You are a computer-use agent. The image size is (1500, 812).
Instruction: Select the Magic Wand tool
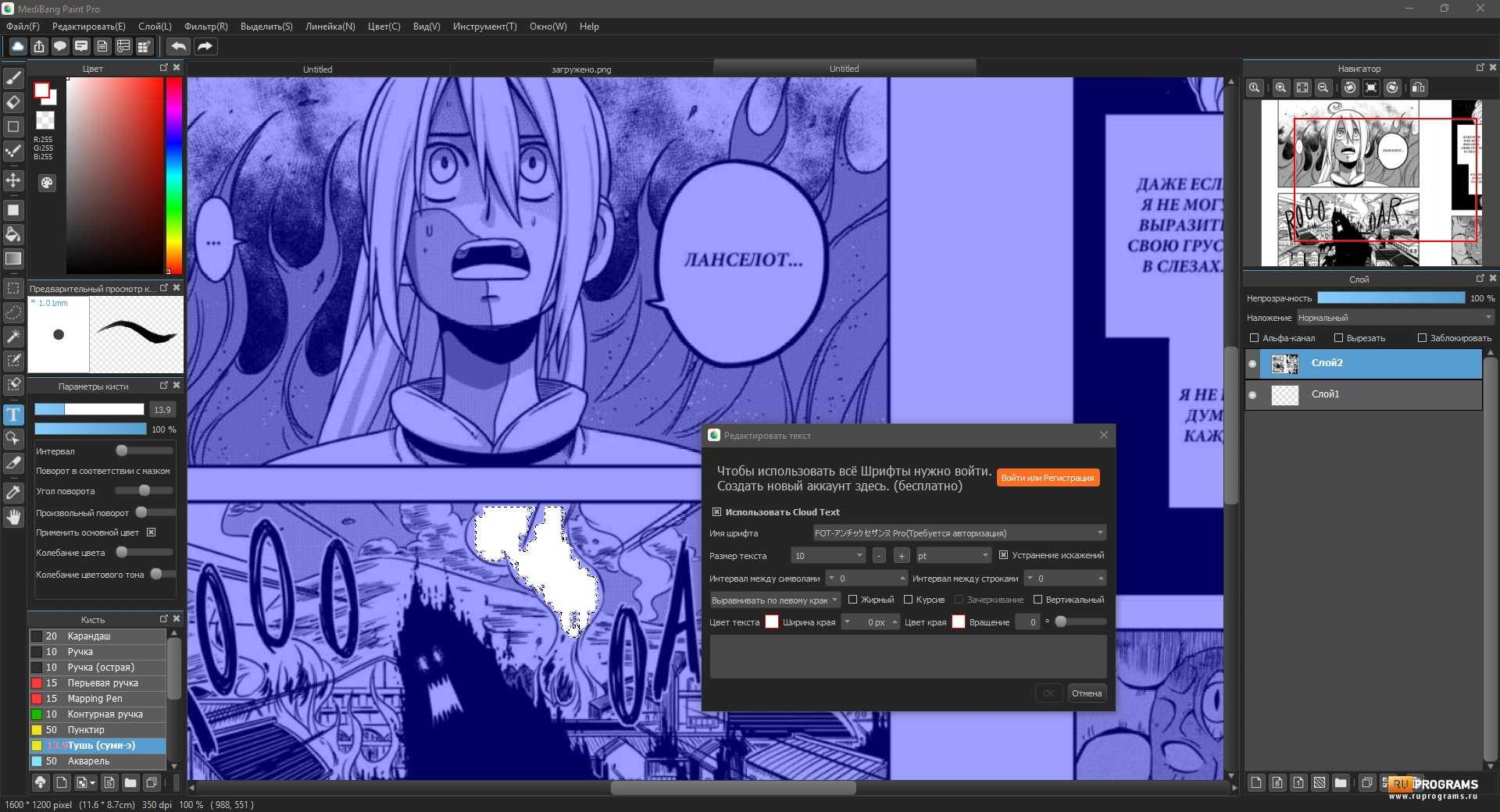click(x=13, y=337)
